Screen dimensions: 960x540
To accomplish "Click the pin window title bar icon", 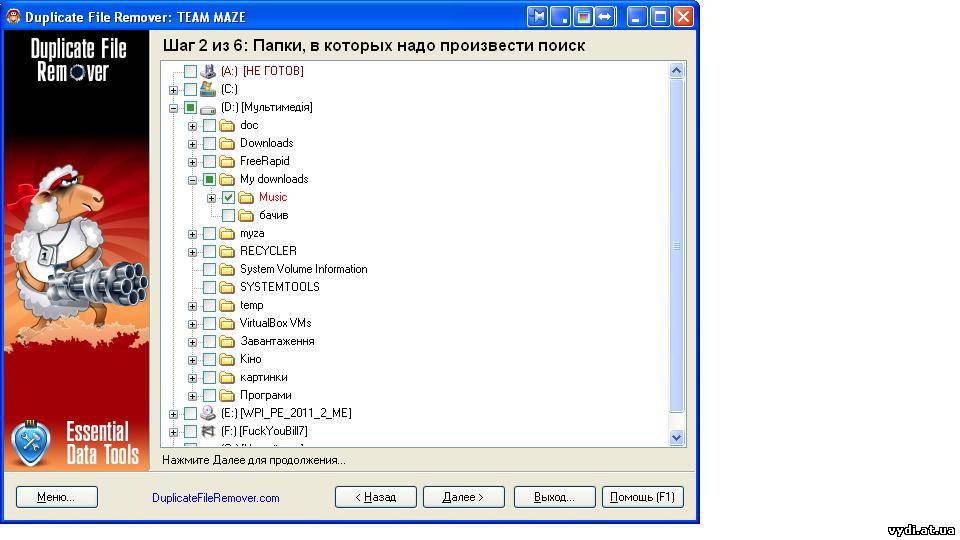I will click(537, 17).
